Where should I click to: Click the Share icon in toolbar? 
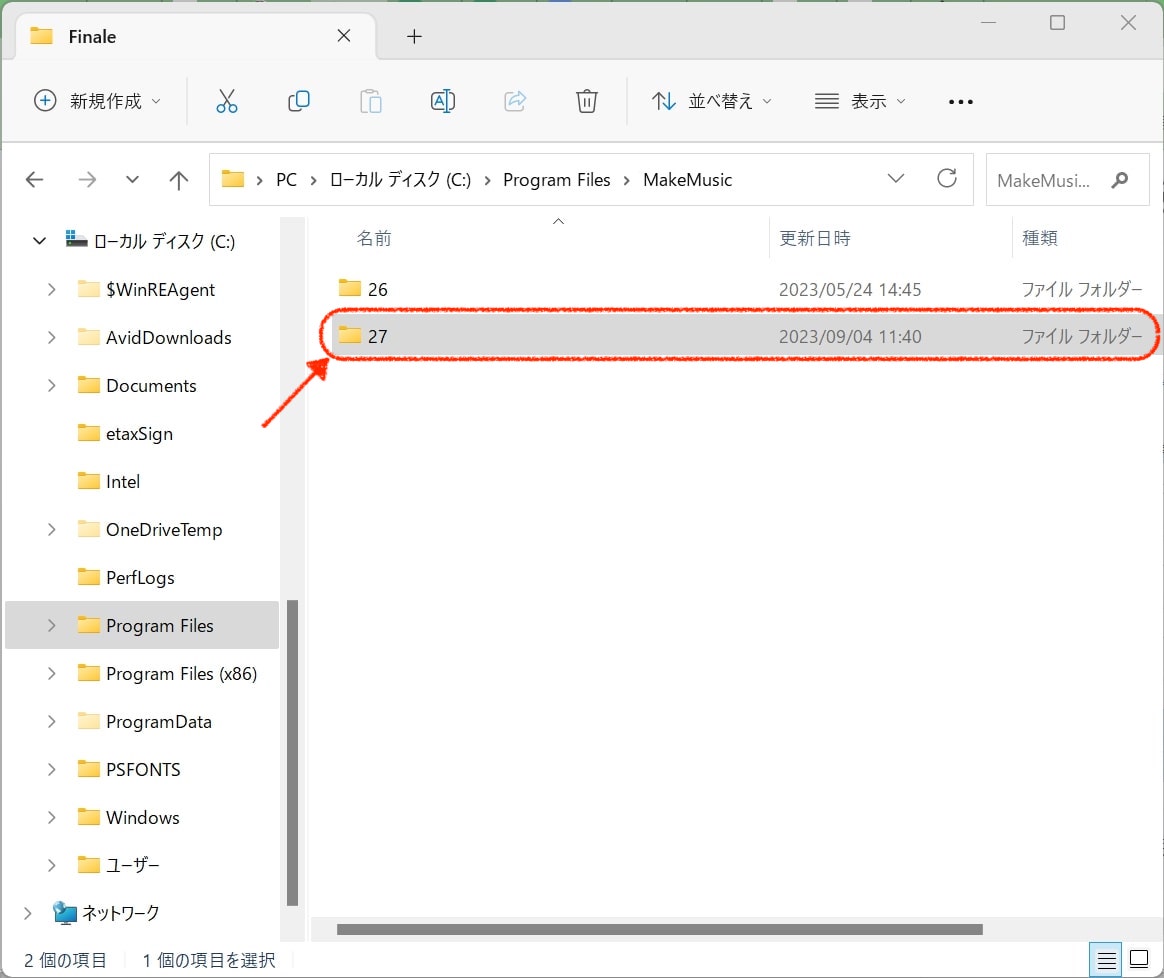(514, 101)
